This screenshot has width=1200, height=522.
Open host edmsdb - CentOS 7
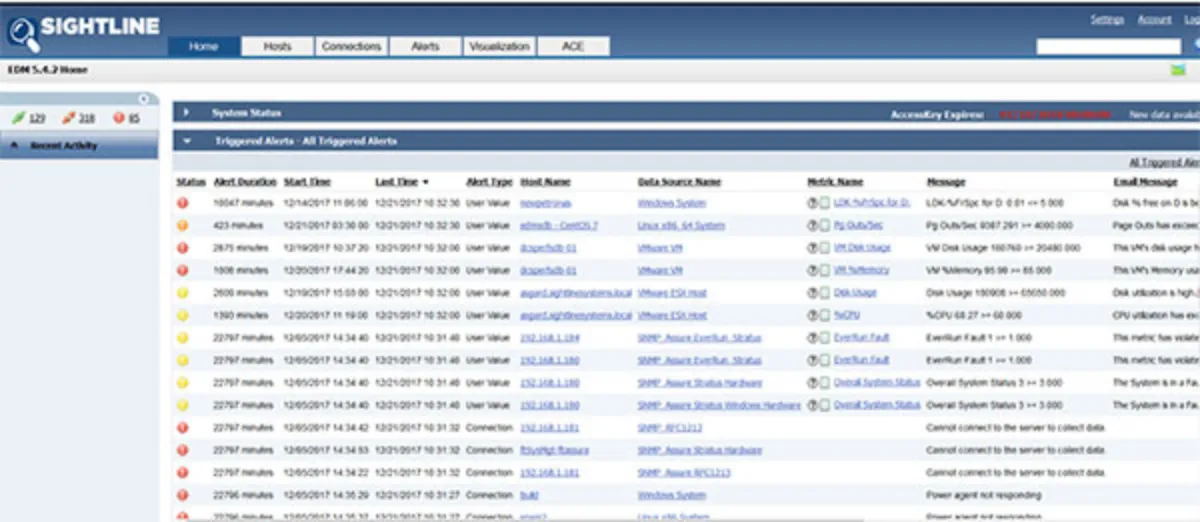(559, 225)
